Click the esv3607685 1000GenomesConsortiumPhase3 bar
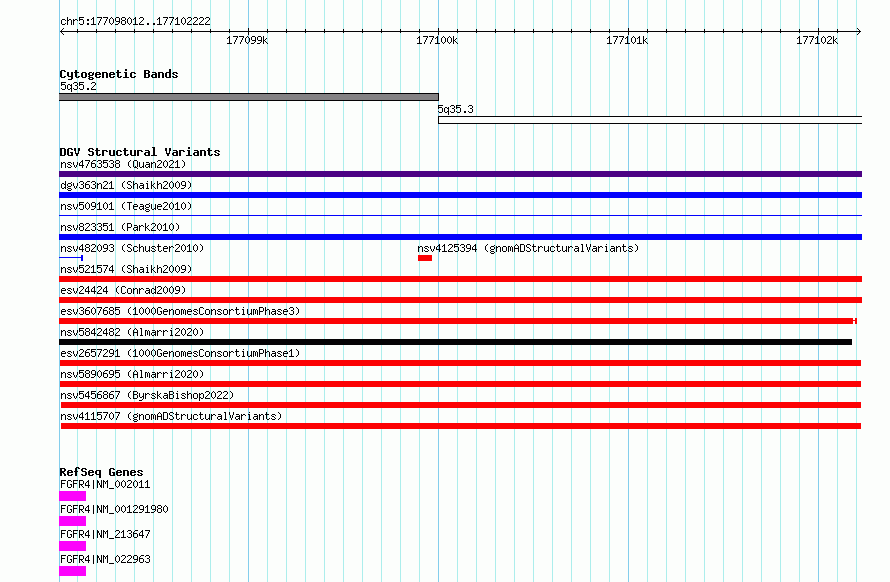890x582 pixels. 457,321
